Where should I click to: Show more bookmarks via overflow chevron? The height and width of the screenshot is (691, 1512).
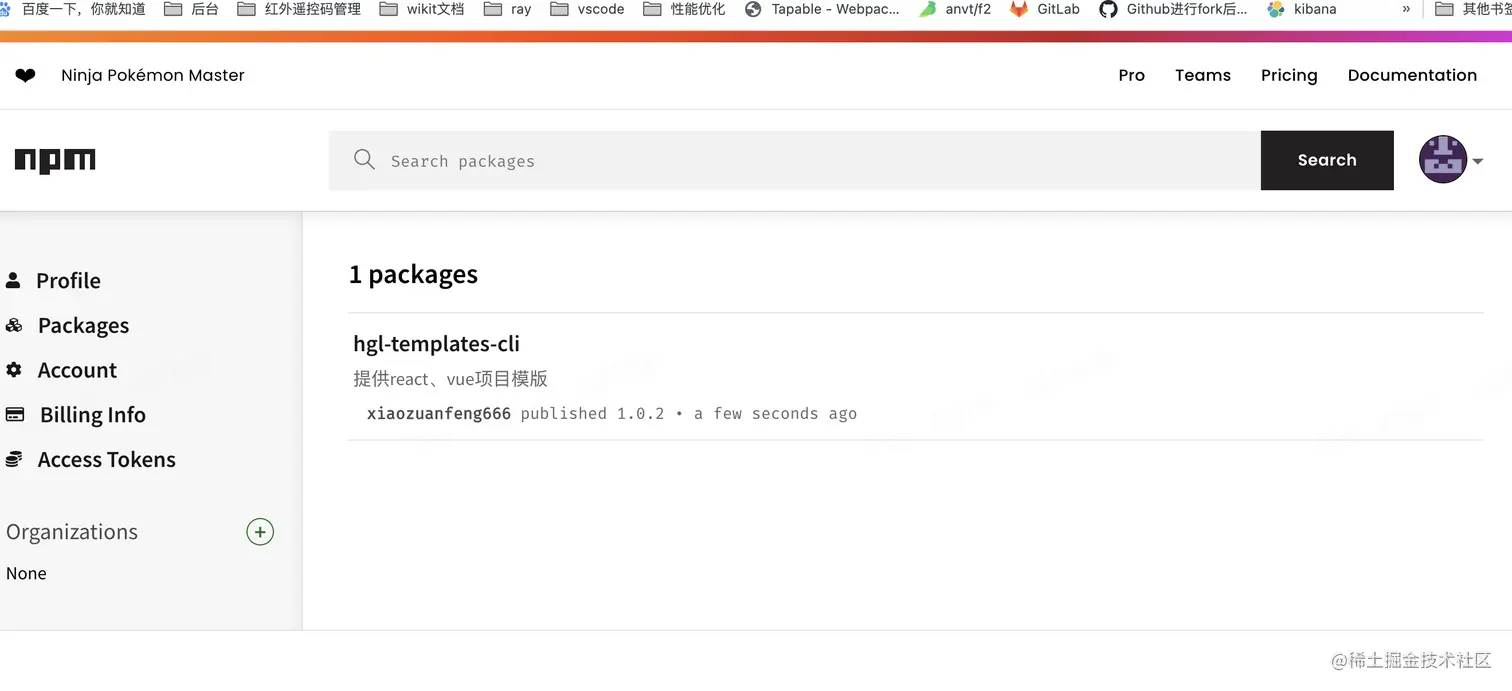[x=1406, y=9]
